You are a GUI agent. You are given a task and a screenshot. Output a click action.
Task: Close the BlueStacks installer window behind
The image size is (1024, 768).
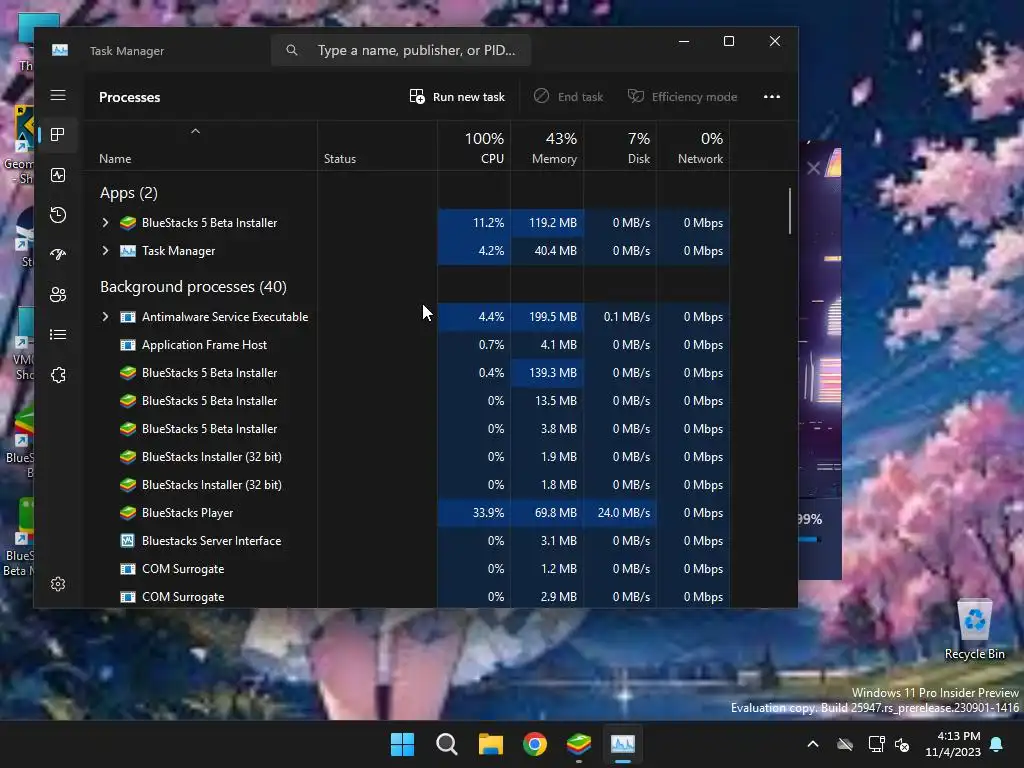[x=814, y=168]
